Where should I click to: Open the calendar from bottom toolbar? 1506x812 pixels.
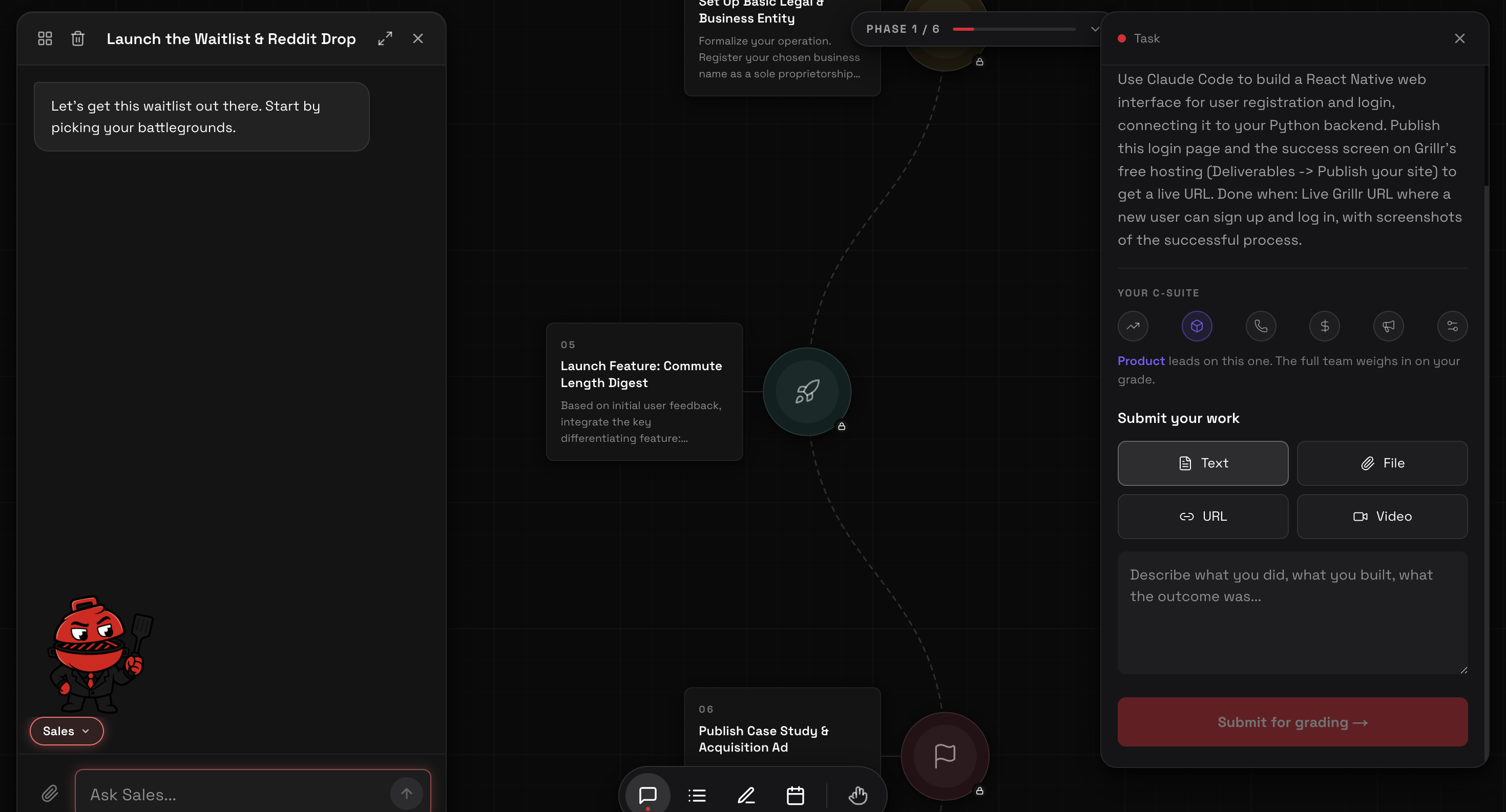click(x=795, y=795)
